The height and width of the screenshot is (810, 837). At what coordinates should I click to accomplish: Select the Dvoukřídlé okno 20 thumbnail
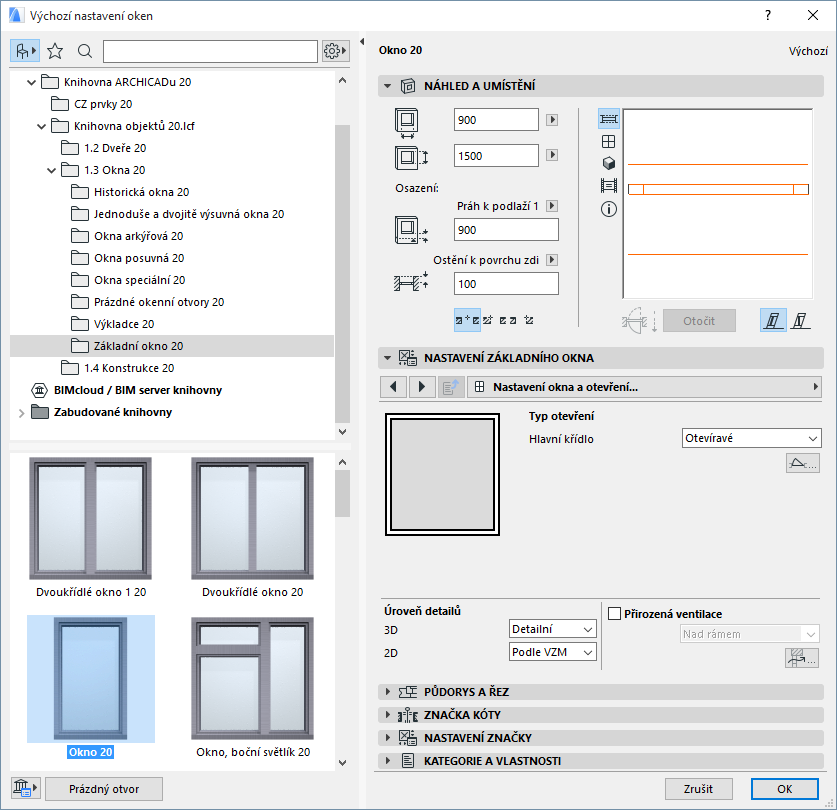pyautogui.click(x=252, y=517)
